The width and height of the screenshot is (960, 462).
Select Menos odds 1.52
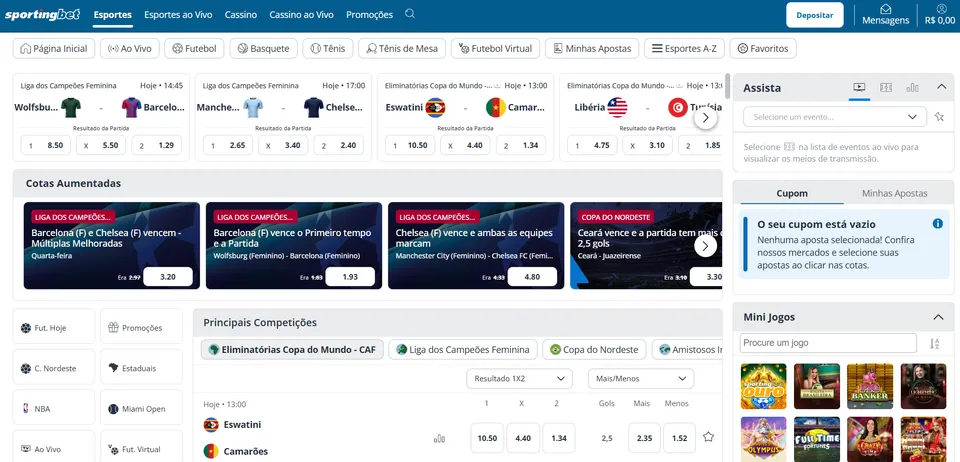pyautogui.click(x=680, y=438)
